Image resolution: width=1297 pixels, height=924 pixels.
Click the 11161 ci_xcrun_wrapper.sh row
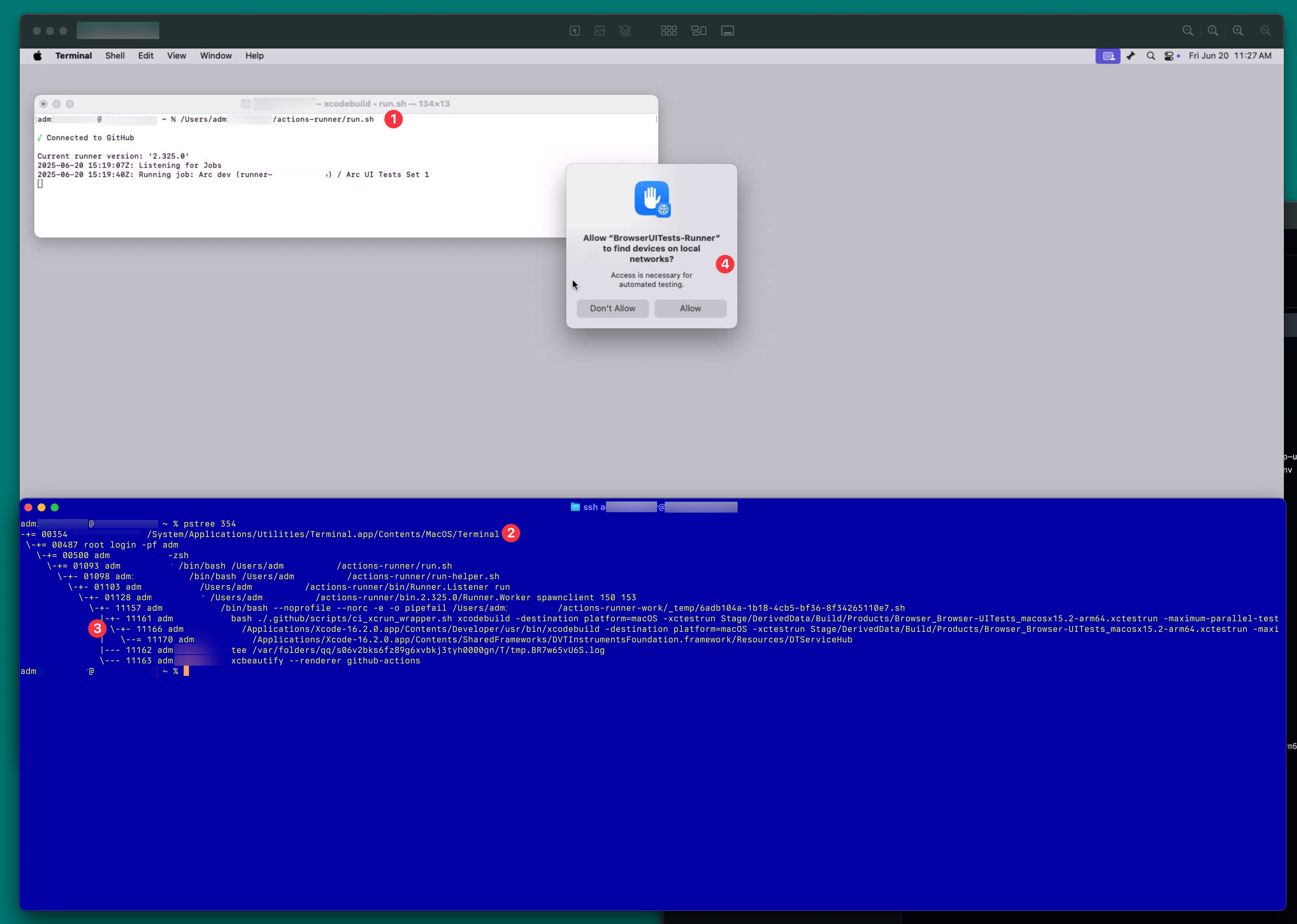tap(689, 618)
